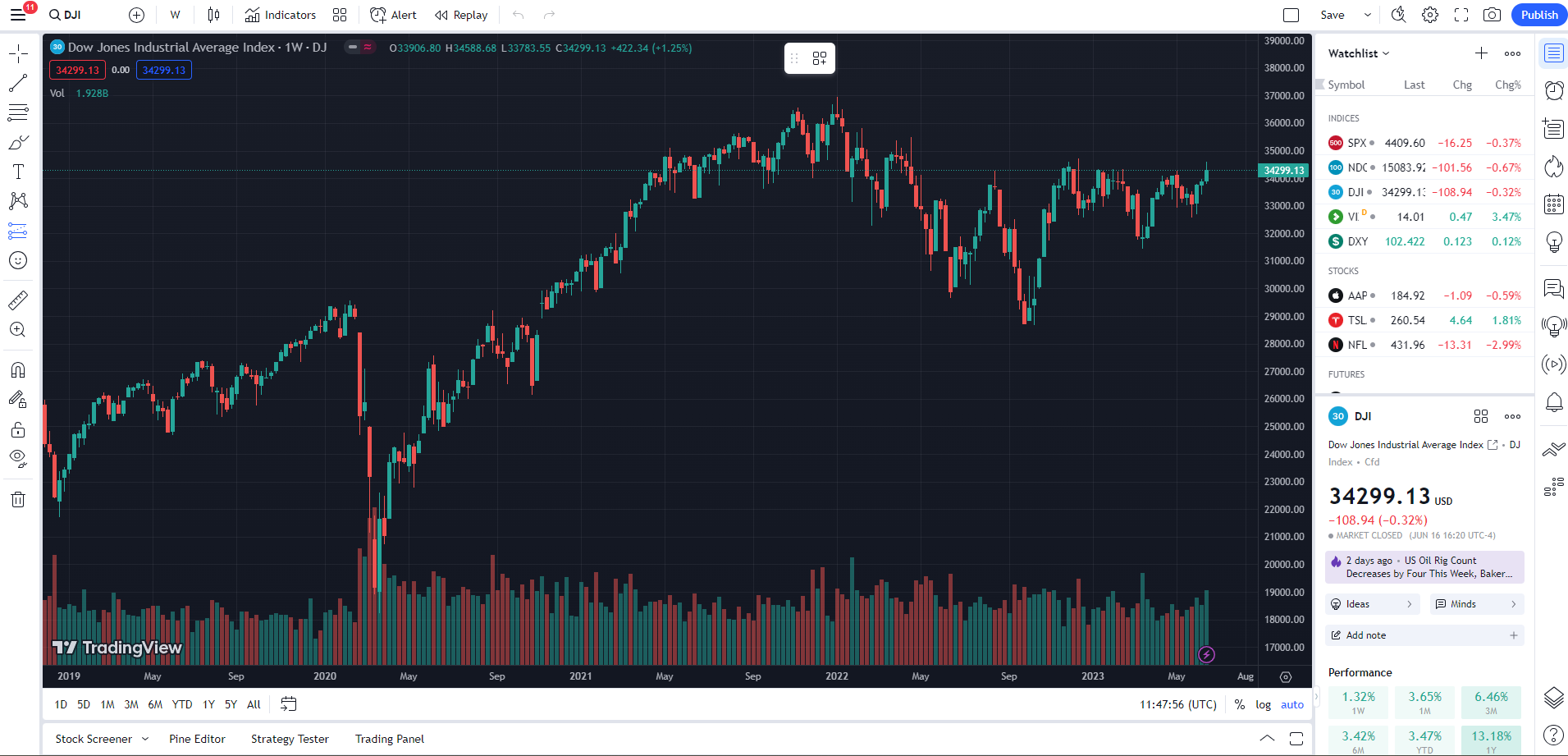Viewport: 1568px width, 756px height.
Task: Add note for DJI symbol
Action: point(1424,635)
